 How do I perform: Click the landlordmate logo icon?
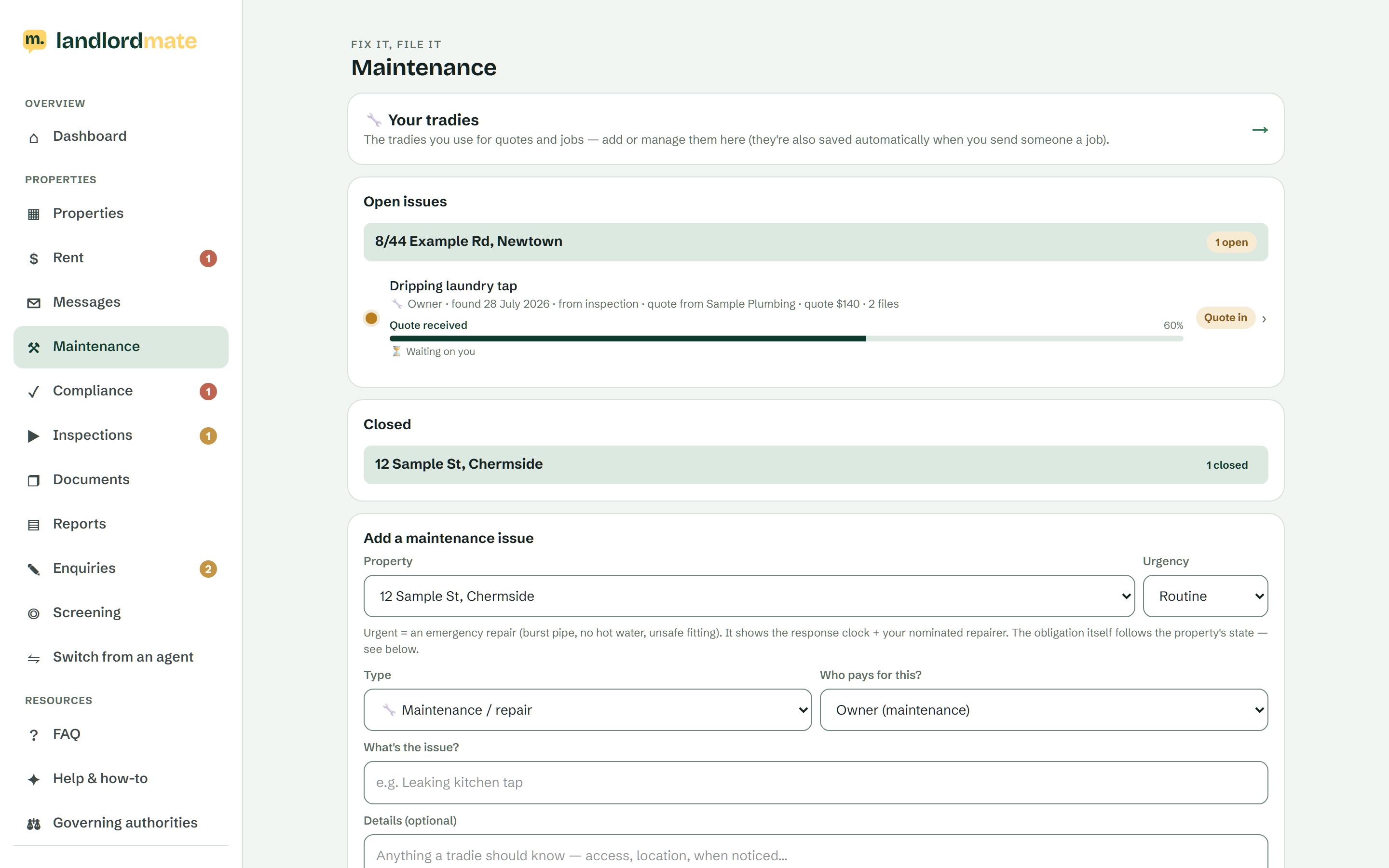[34, 41]
